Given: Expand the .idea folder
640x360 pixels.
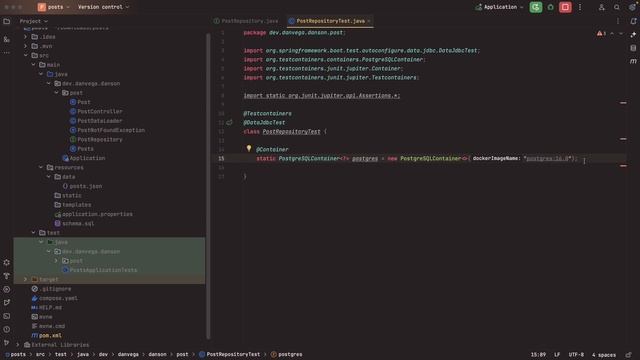Looking at the screenshot, I should point(25,37).
